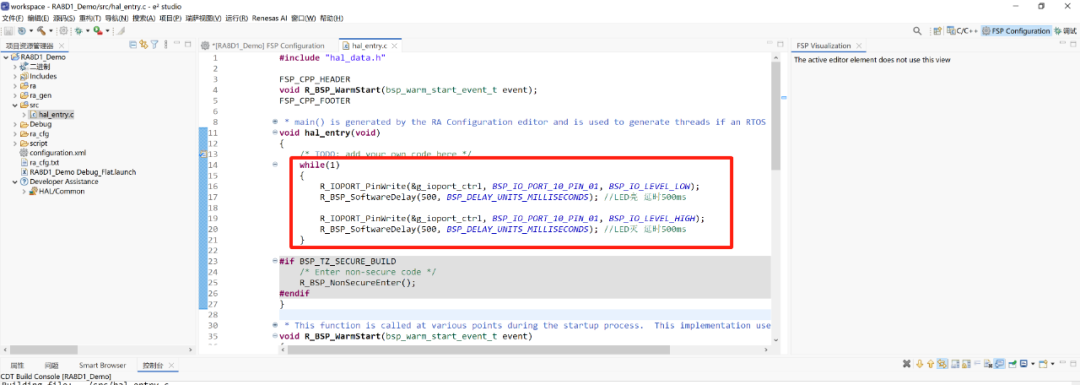Collapse the src folder in tree
1080x385 pixels.
[15, 105]
